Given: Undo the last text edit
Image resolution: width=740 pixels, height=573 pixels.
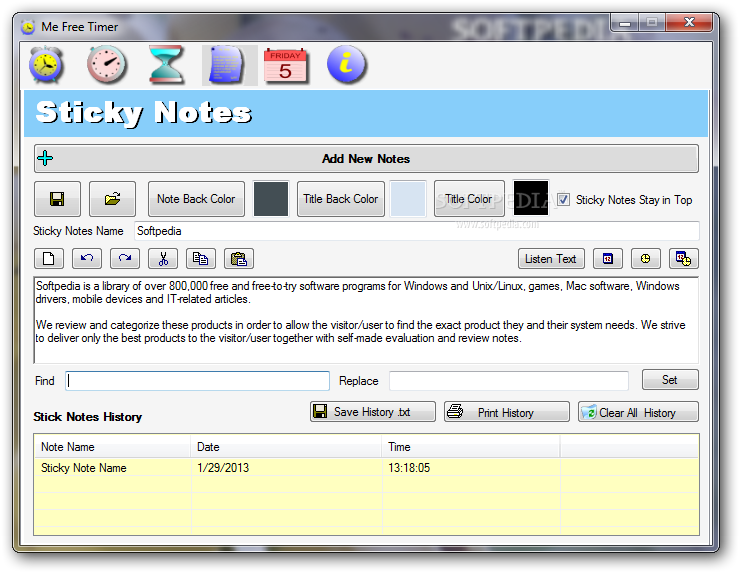Looking at the screenshot, I should tap(87, 259).
